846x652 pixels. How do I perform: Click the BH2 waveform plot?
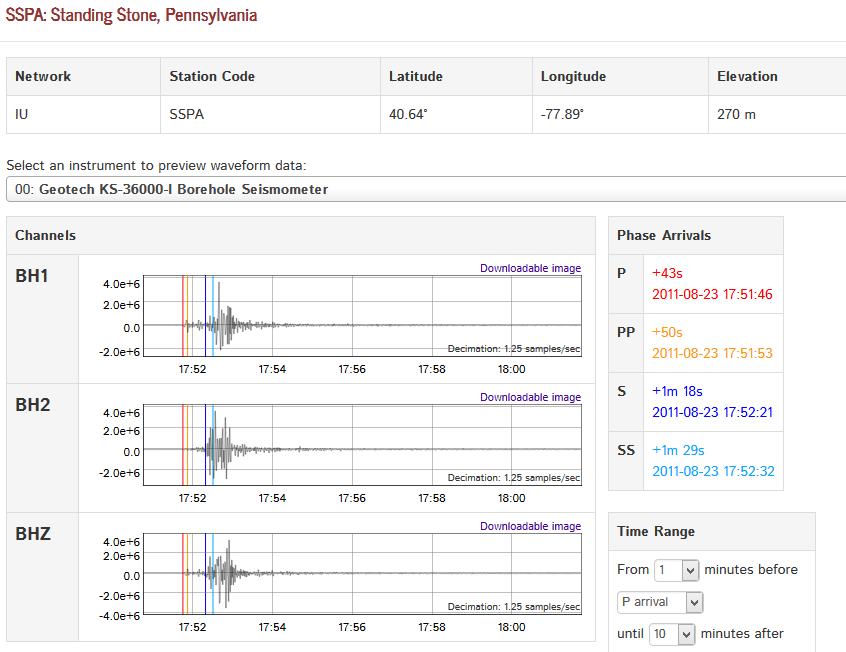click(x=362, y=445)
